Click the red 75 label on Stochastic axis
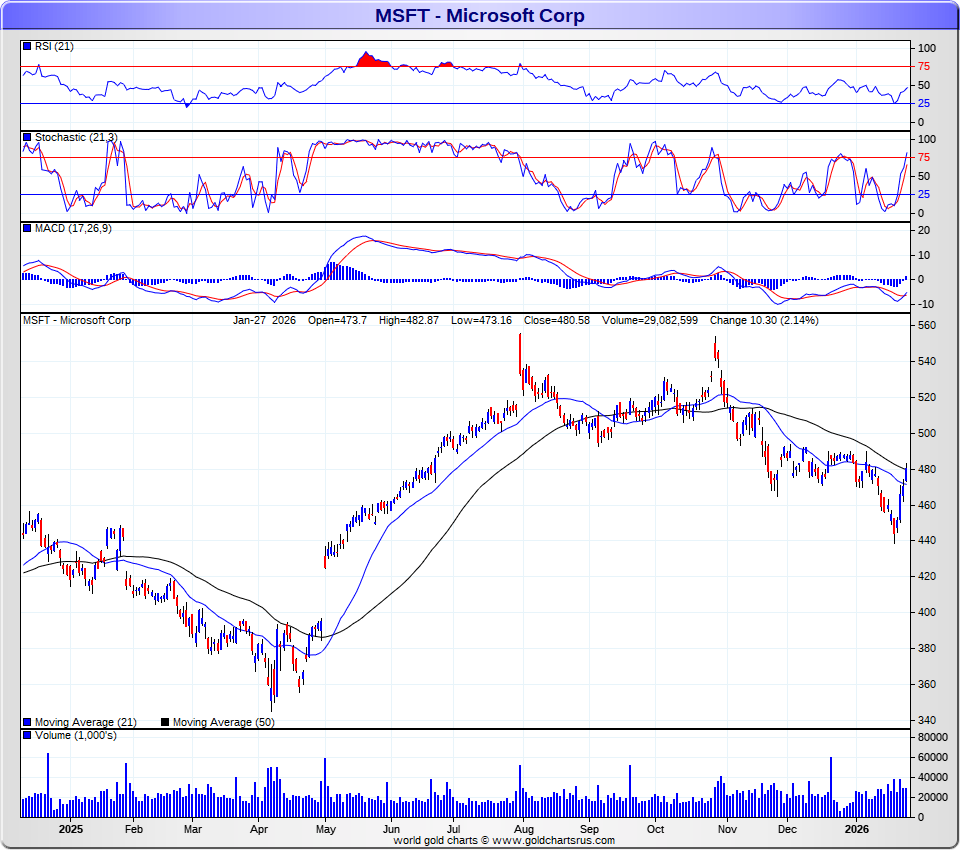960x850 pixels. tap(924, 158)
